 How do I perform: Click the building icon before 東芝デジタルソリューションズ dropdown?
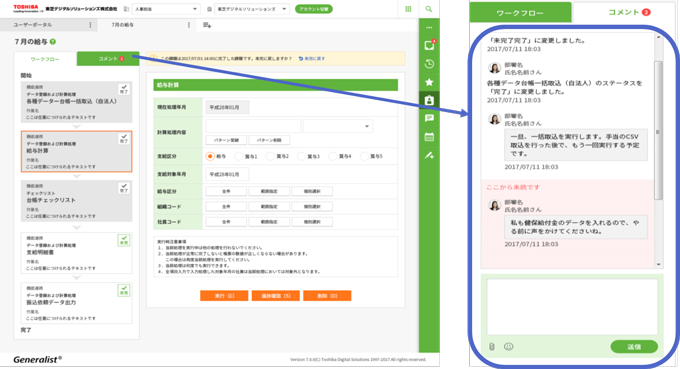209,9
